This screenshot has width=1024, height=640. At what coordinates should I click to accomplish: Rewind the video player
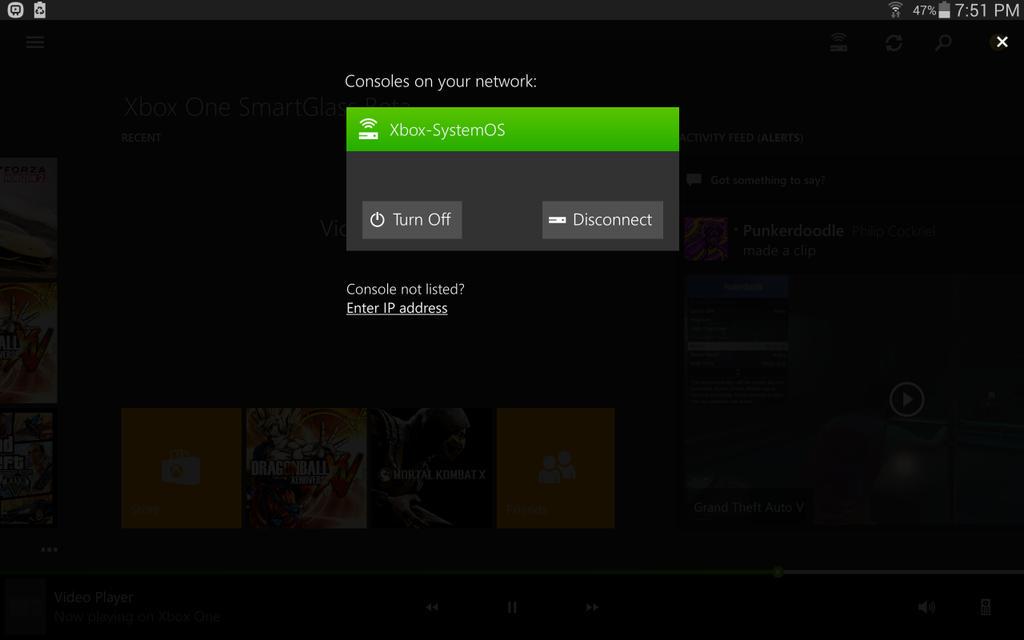point(432,607)
